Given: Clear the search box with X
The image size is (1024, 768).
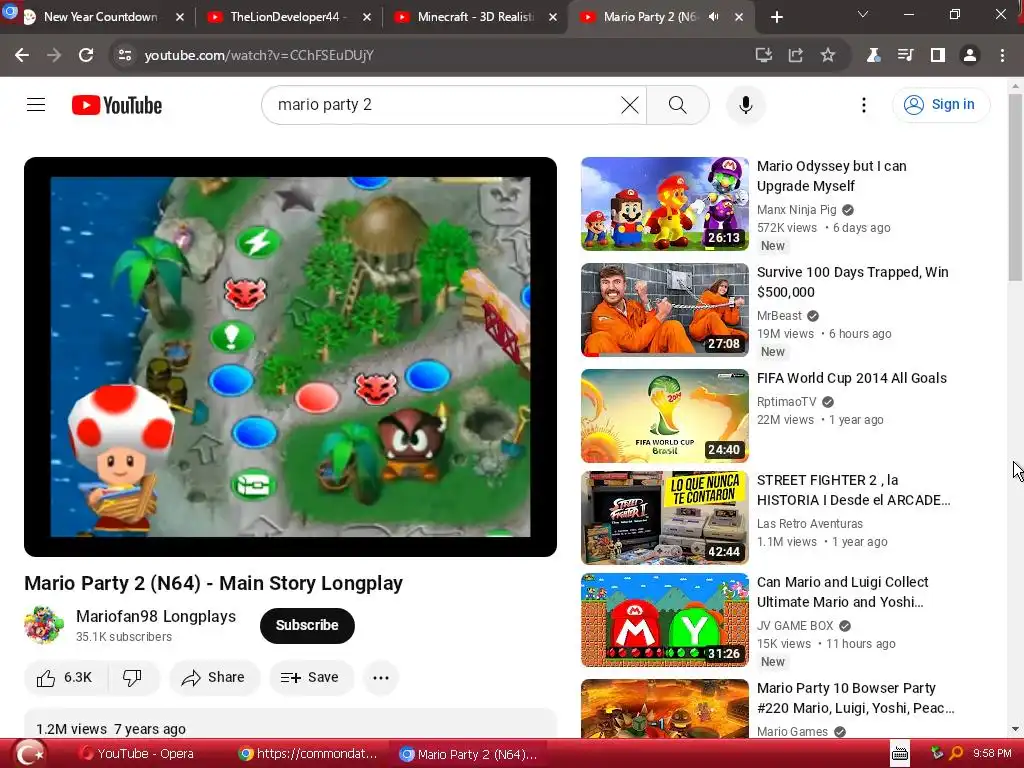Looking at the screenshot, I should click(x=630, y=104).
